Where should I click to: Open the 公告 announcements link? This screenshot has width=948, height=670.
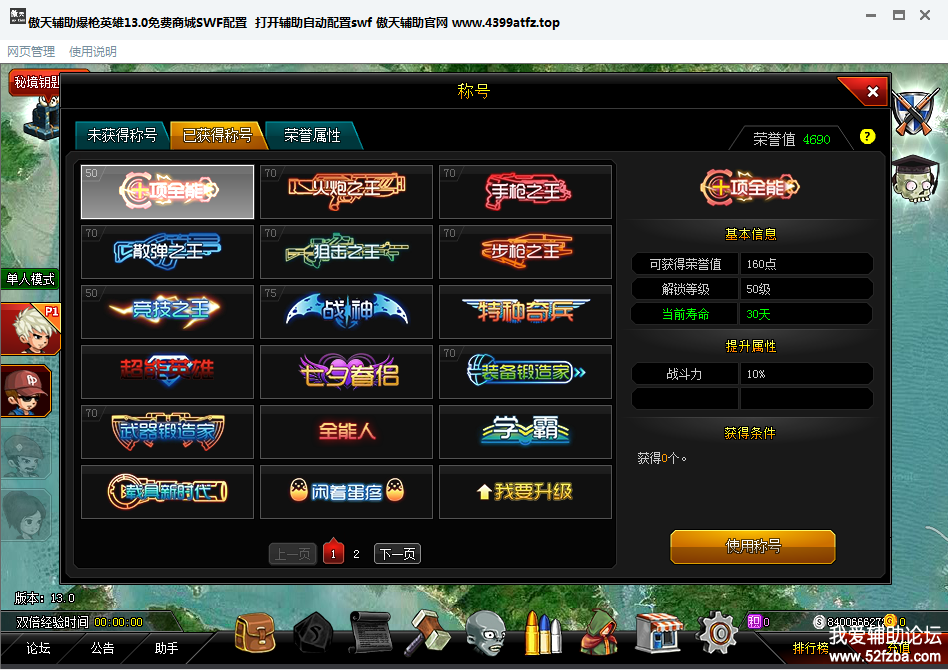pos(102,648)
